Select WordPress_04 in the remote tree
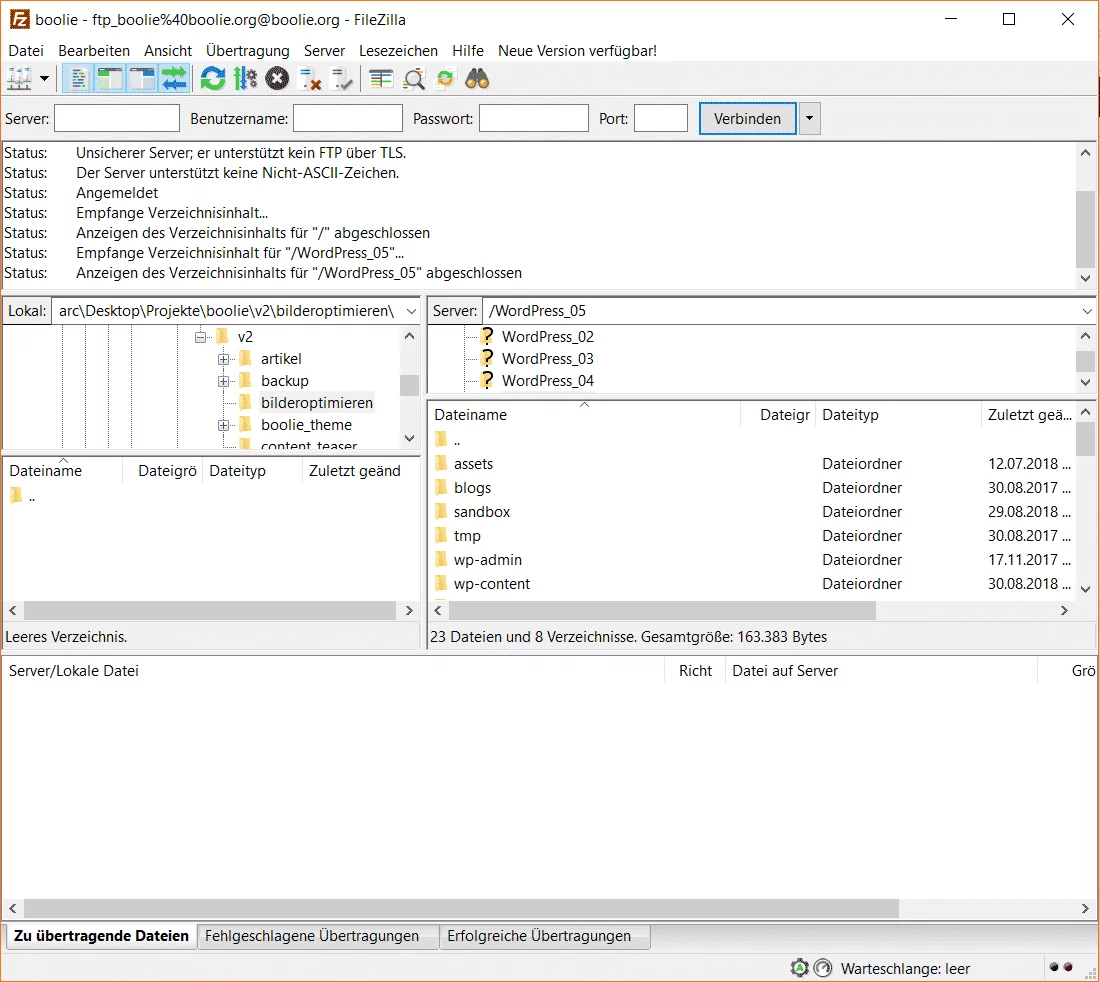This screenshot has height=982, width=1100. [x=548, y=380]
